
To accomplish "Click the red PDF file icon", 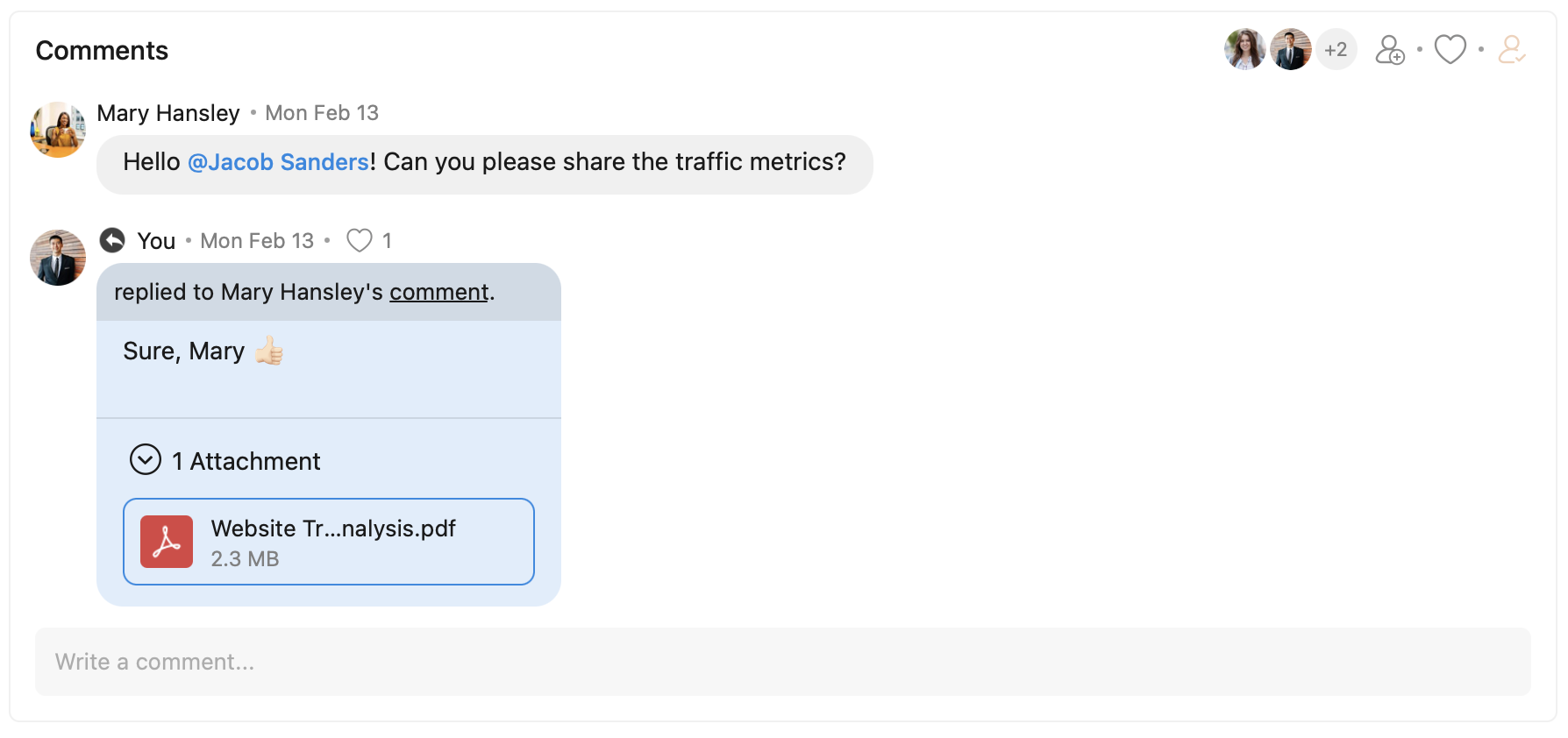I will 167,542.
